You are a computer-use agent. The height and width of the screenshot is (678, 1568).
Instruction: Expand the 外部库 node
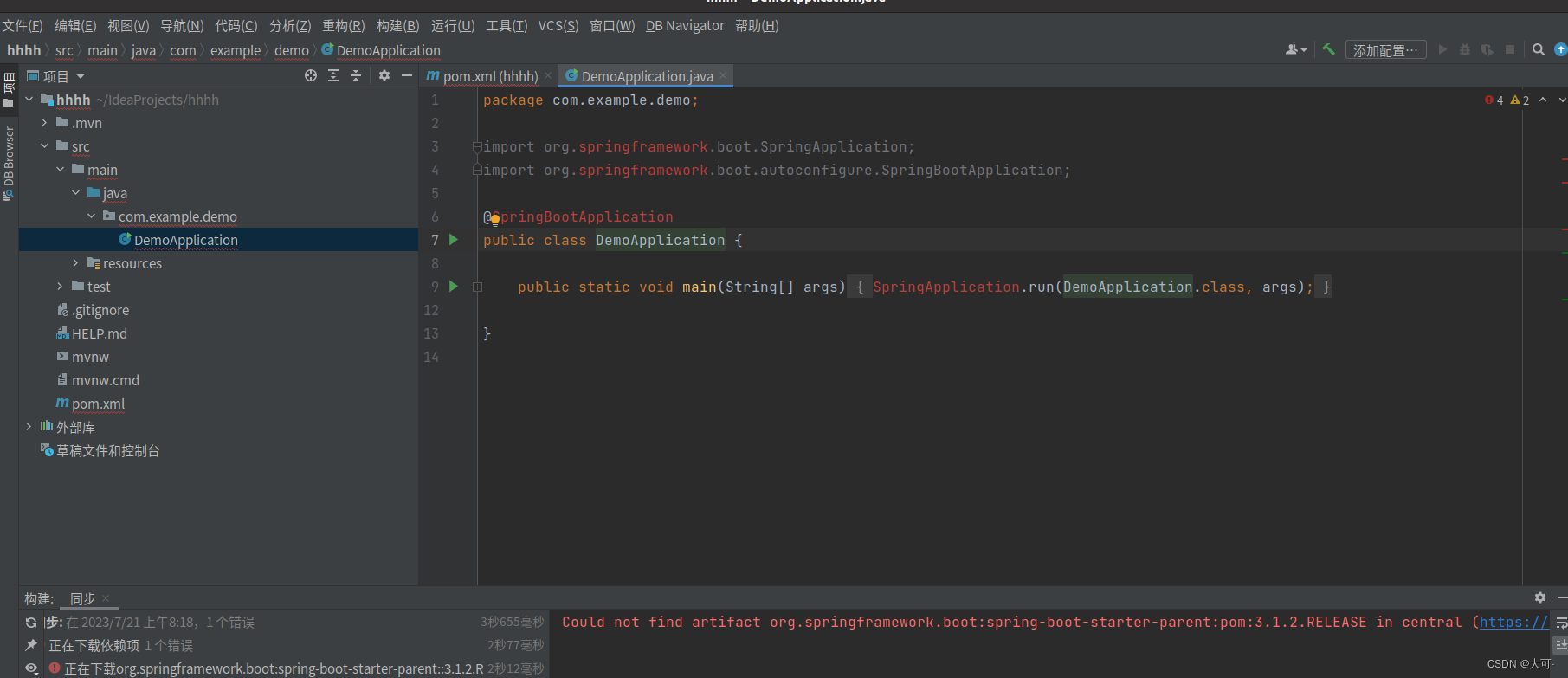coord(29,427)
